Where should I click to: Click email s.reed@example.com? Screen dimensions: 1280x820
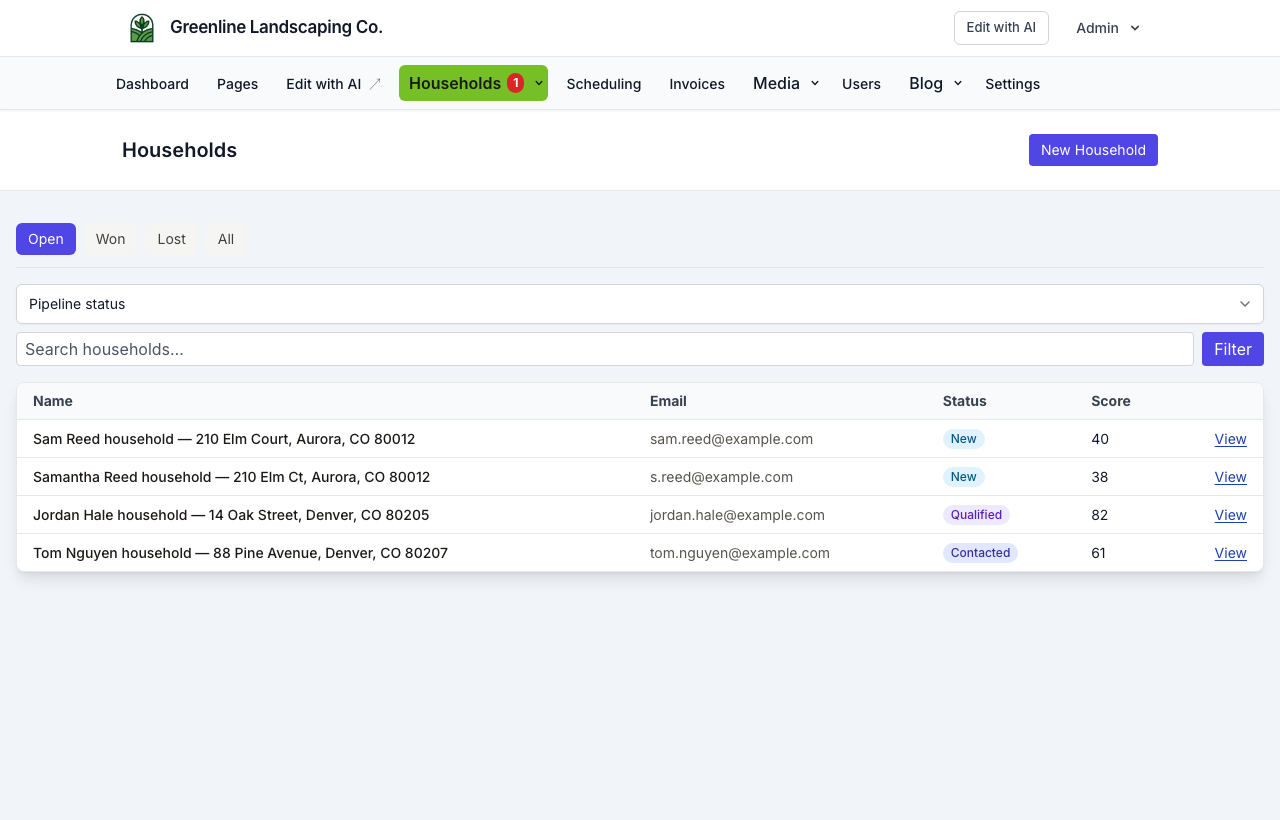(x=721, y=477)
